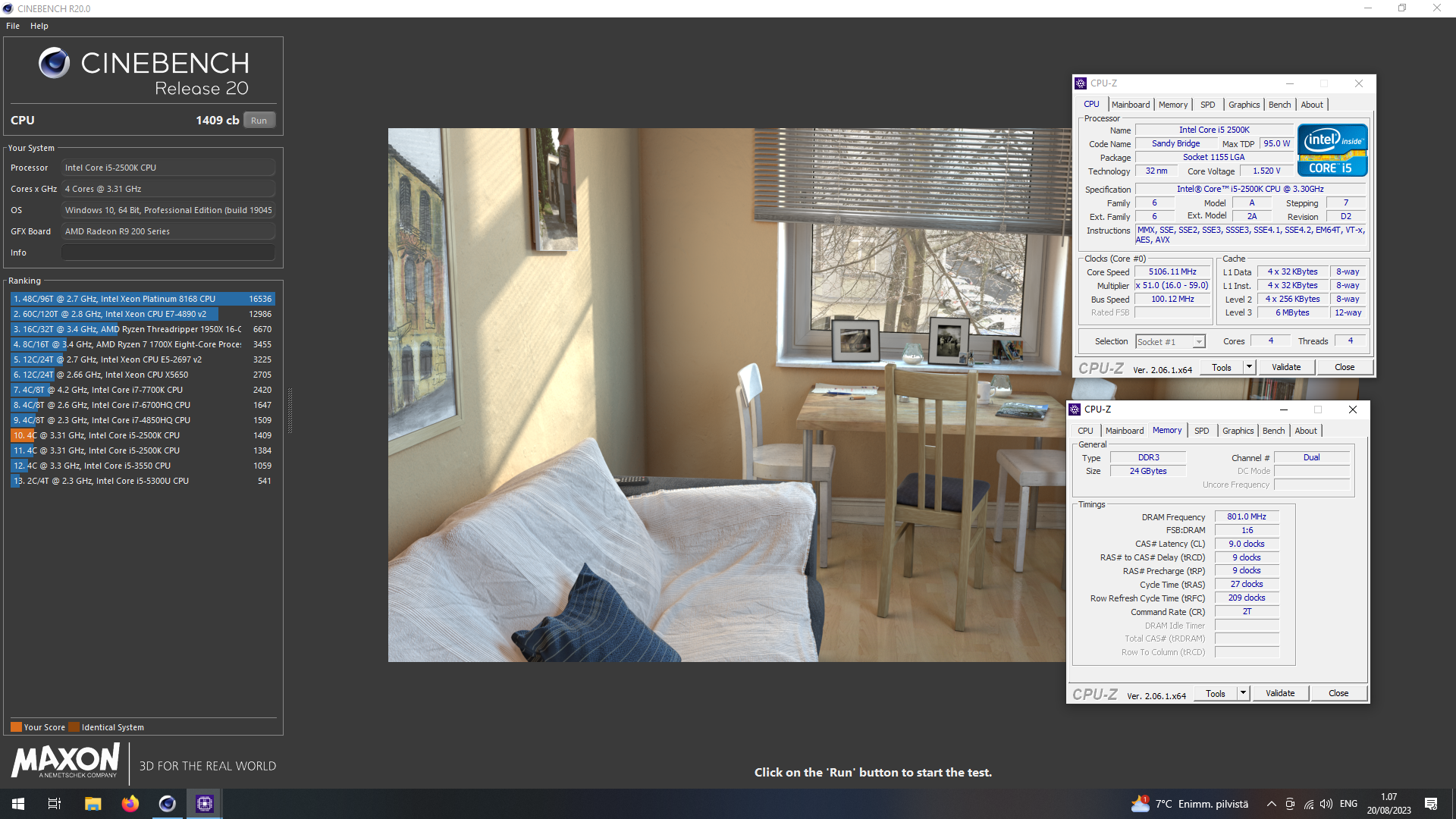Image resolution: width=1456 pixels, height=819 pixels.
Task: Click the Identical System brown legend swatch
Action: [74, 727]
